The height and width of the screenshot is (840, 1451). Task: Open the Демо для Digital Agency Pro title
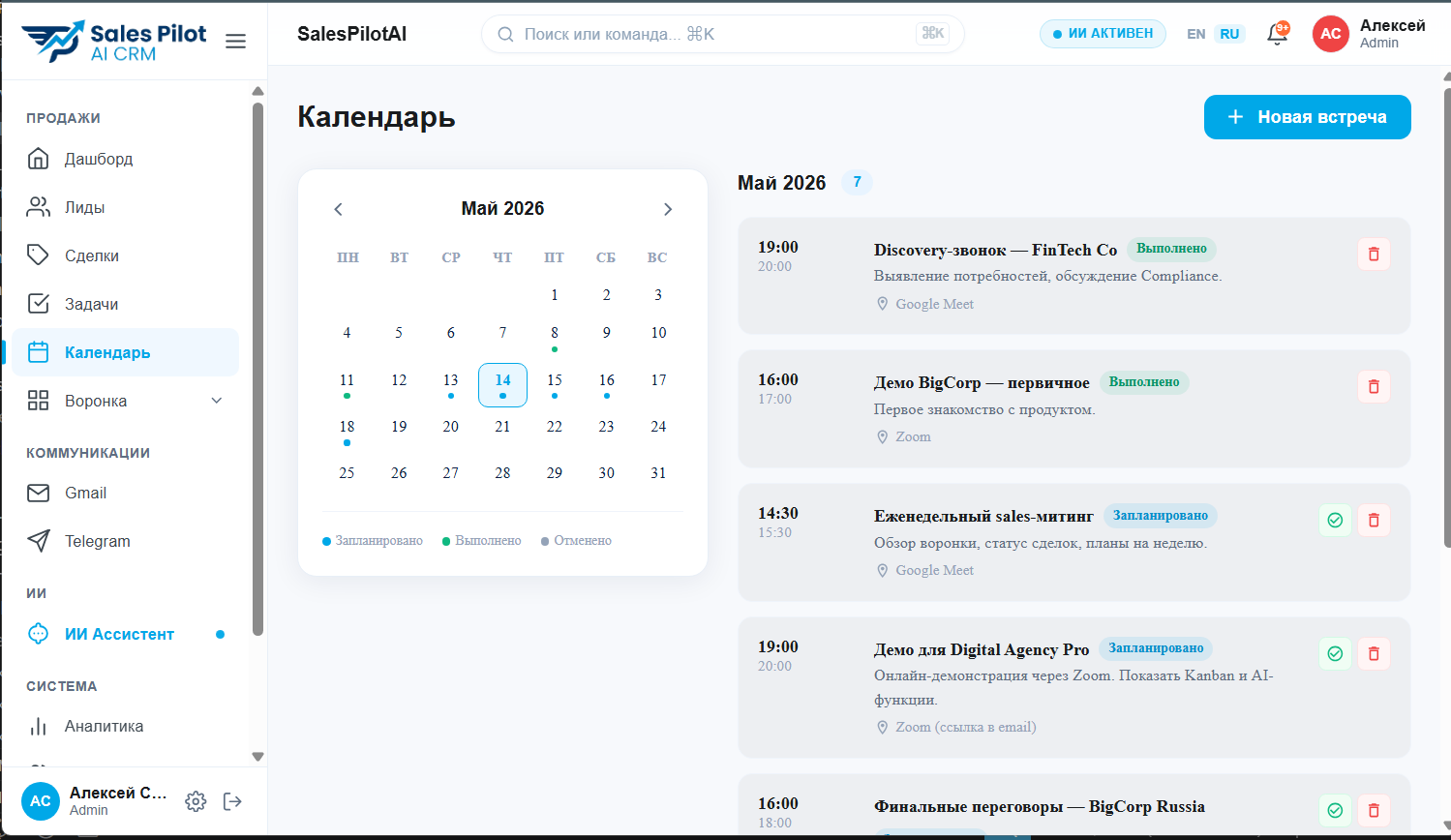click(x=982, y=649)
